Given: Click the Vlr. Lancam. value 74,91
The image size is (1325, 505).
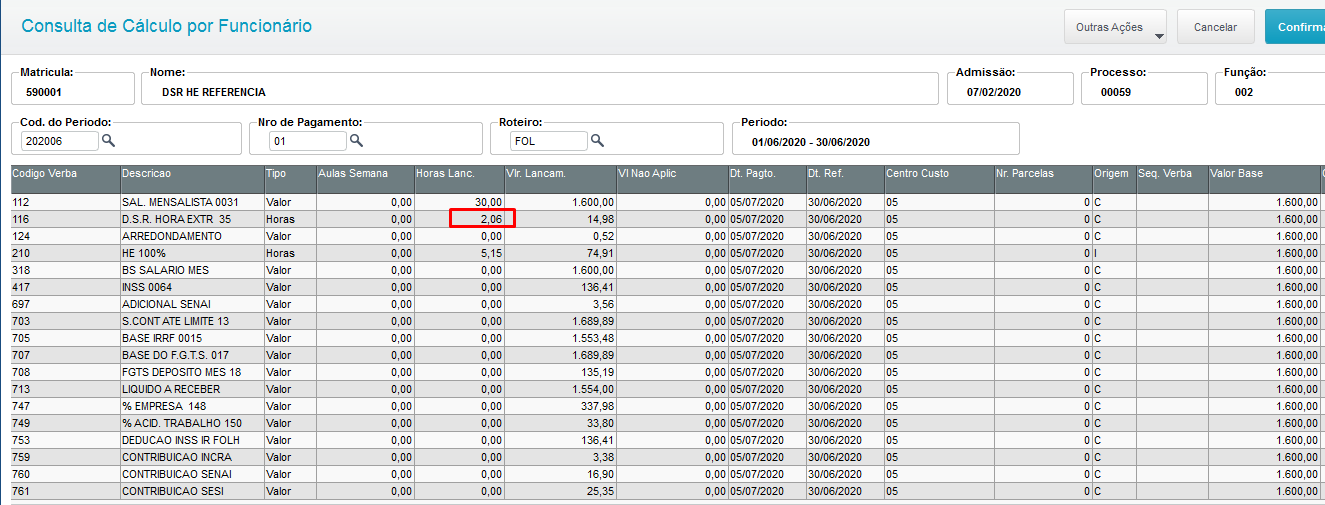Looking at the screenshot, I should [x=598, y=253].
